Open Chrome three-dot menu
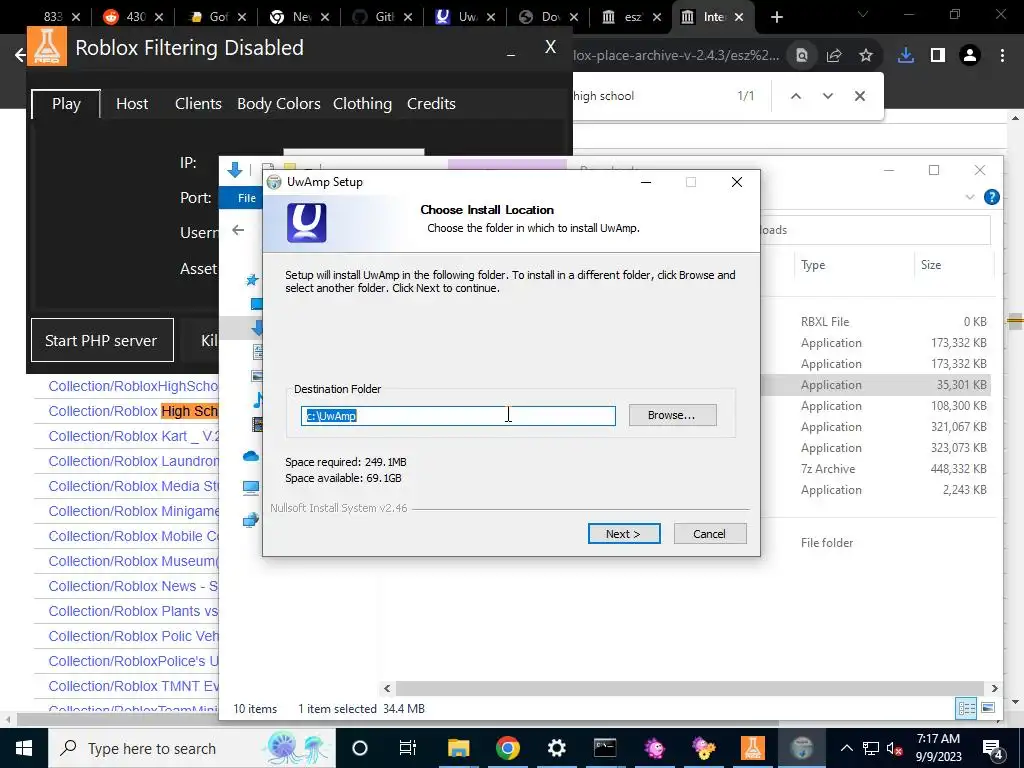Image resolution: width=1024 pixels, height=768 pixels. [x=1002, y=56]
